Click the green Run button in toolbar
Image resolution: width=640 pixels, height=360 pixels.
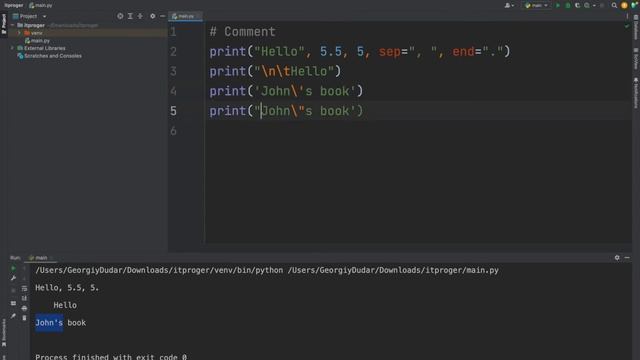558,5
